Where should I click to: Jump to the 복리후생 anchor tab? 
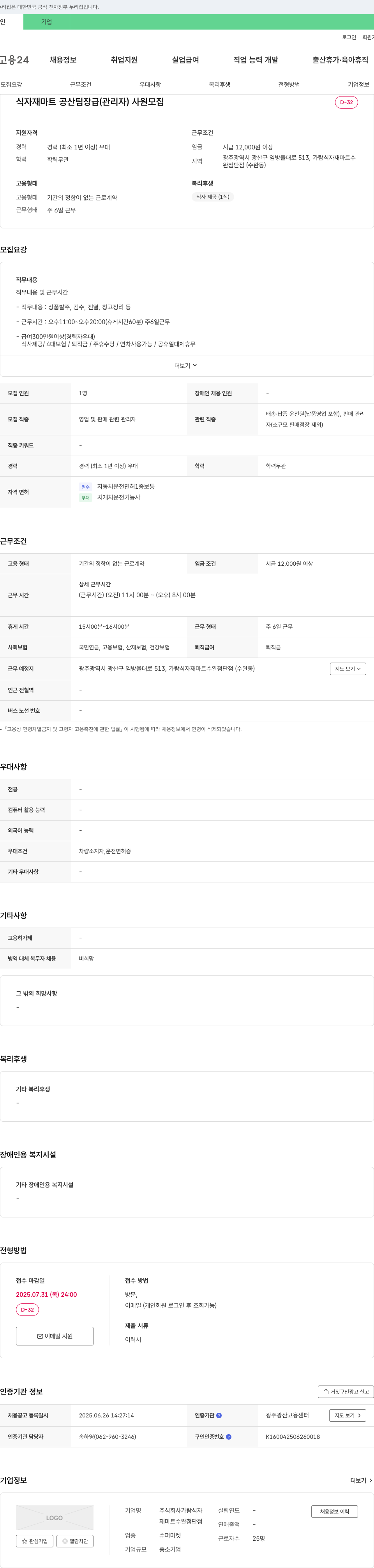pos(219,84)
